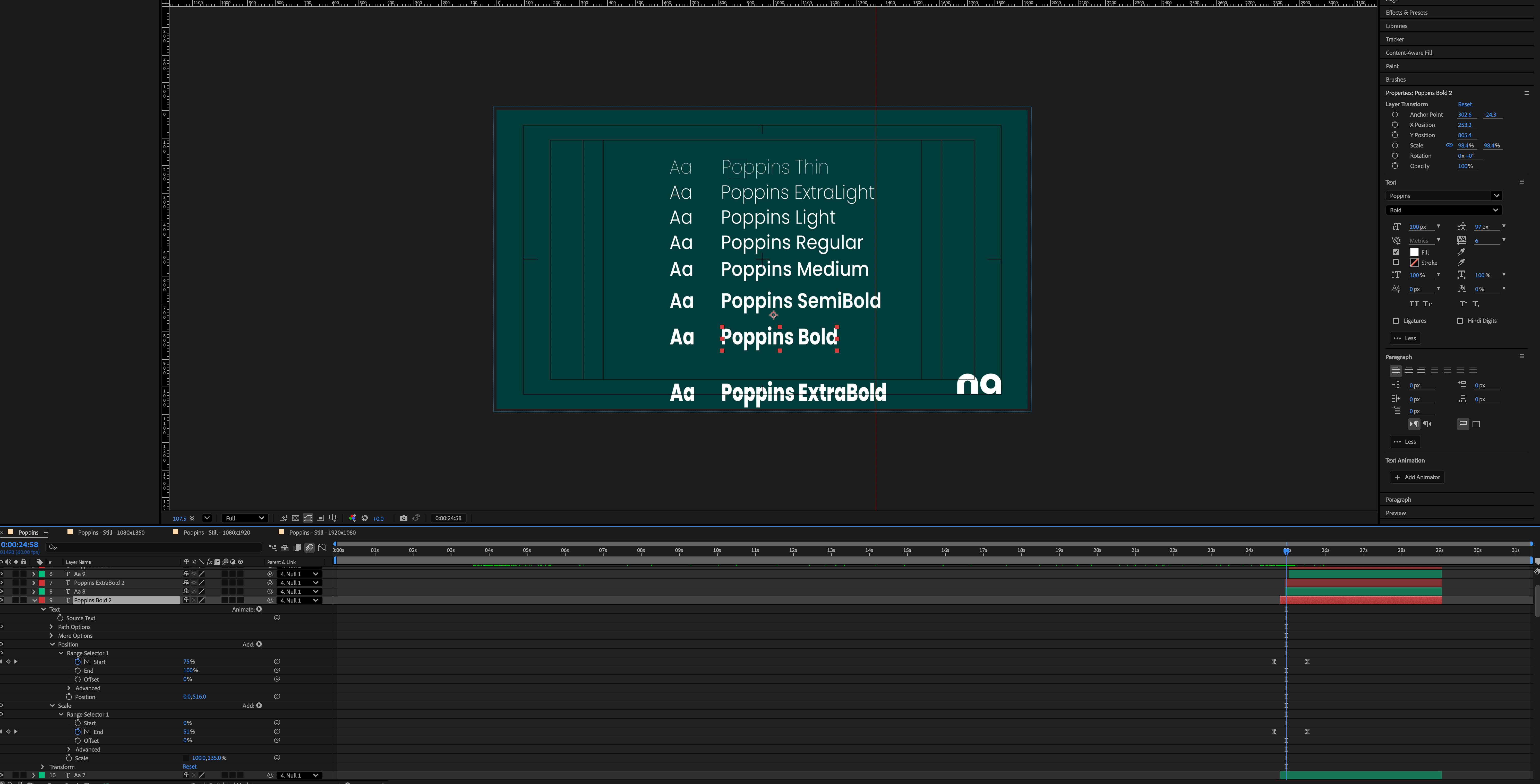Open the Libraries panel
The width and height of the screenshot is (1540, 784).
[1397, 26]
